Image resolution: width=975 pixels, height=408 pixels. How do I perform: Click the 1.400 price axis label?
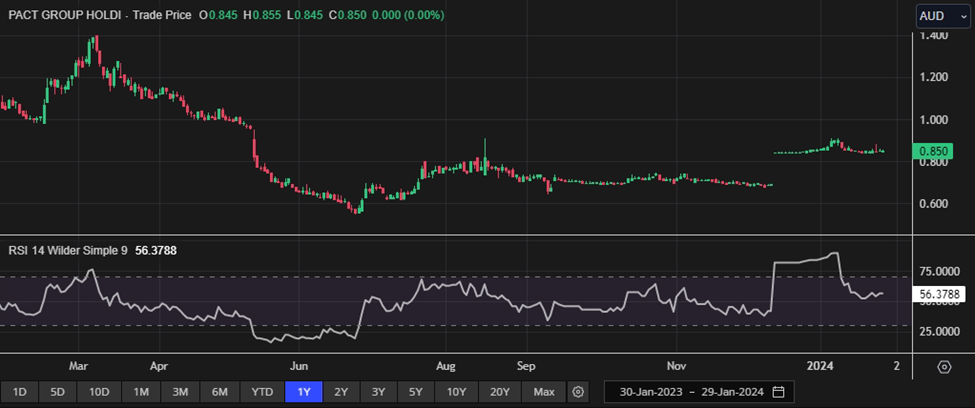(936, 36)
